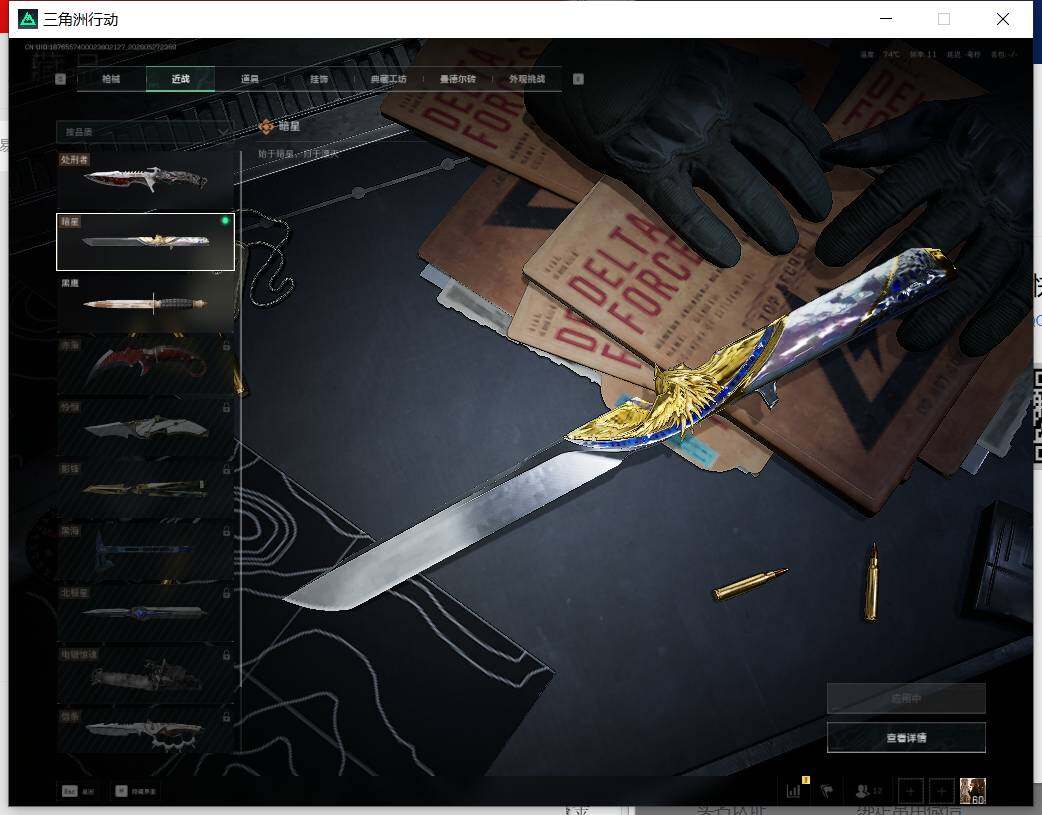Select the 近战 melee tab
Image resolution: width=1042 pixels, height=815 pixels.
point(180,79)
